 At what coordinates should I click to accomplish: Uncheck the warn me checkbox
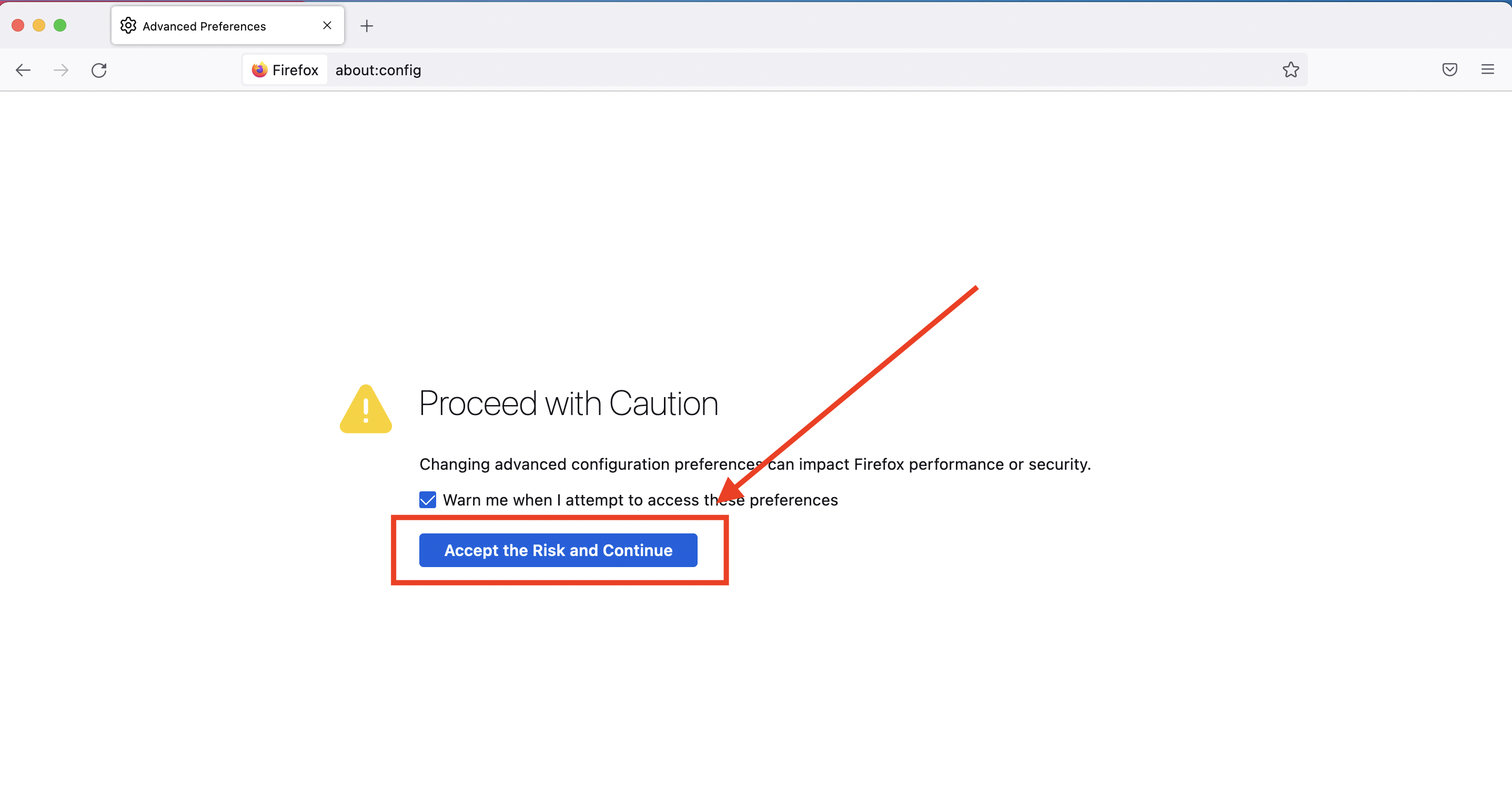click(428, 500)
